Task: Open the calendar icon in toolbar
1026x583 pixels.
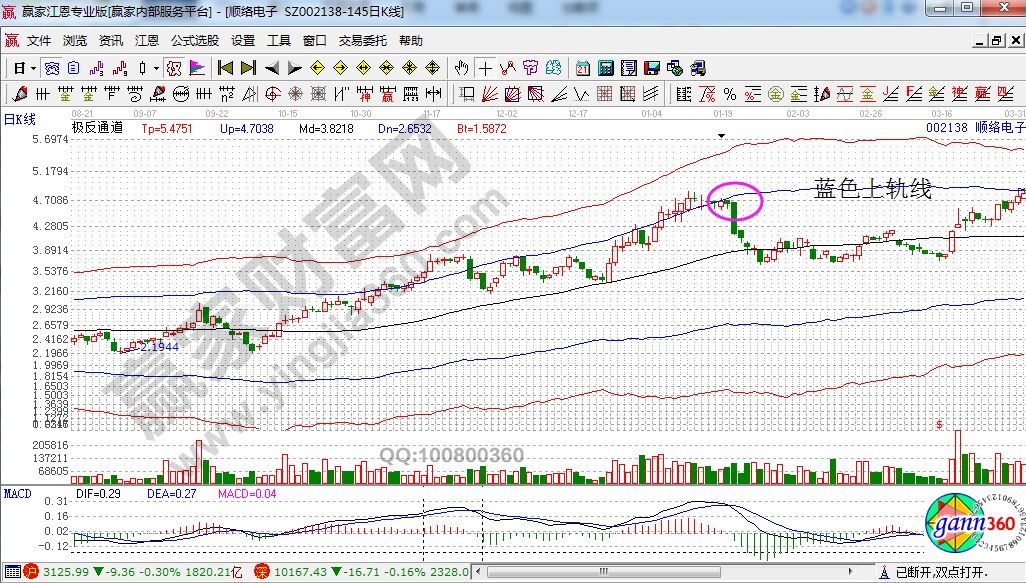Action: coord(583,68)
